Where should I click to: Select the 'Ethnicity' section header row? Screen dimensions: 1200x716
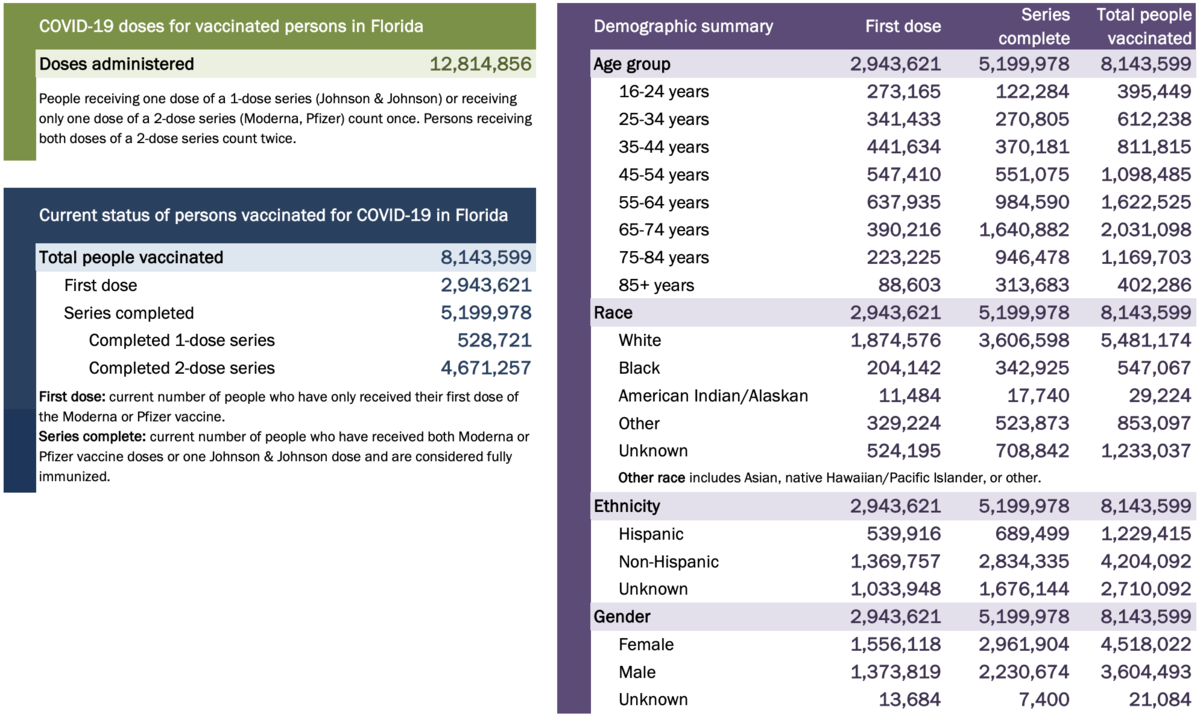(627, 506)
